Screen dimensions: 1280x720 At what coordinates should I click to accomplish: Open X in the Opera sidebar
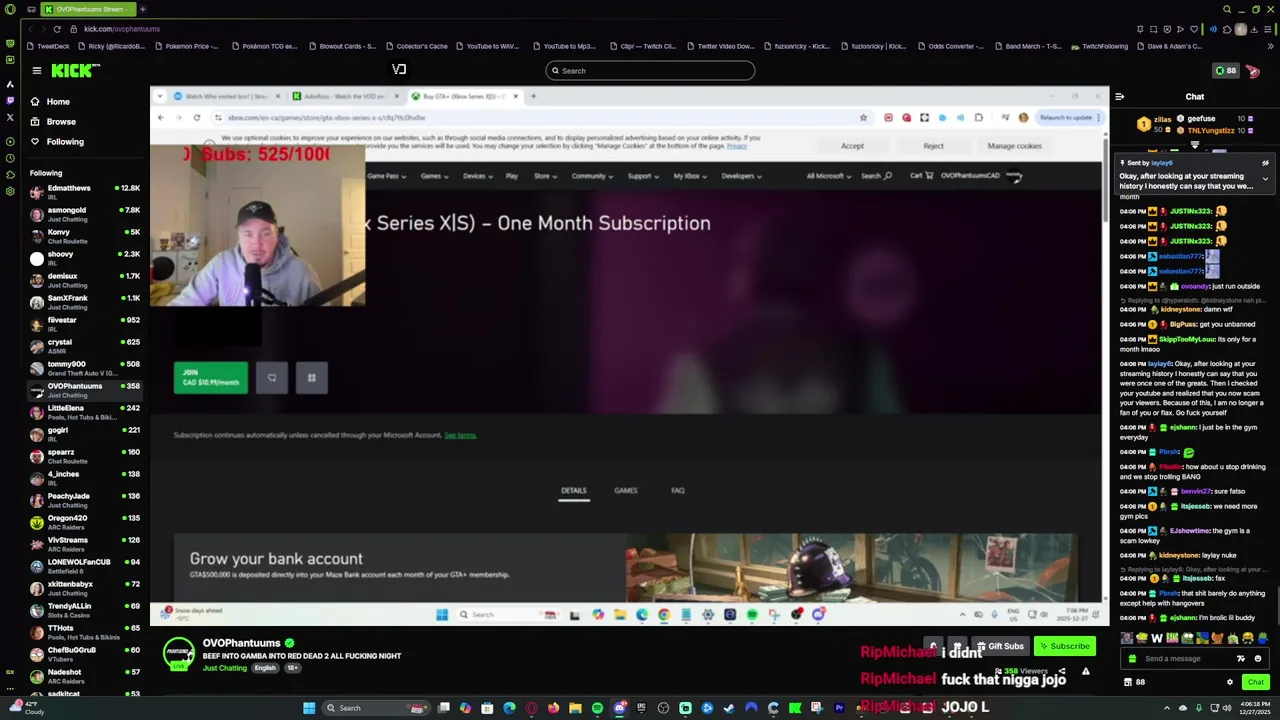[10, 118]
